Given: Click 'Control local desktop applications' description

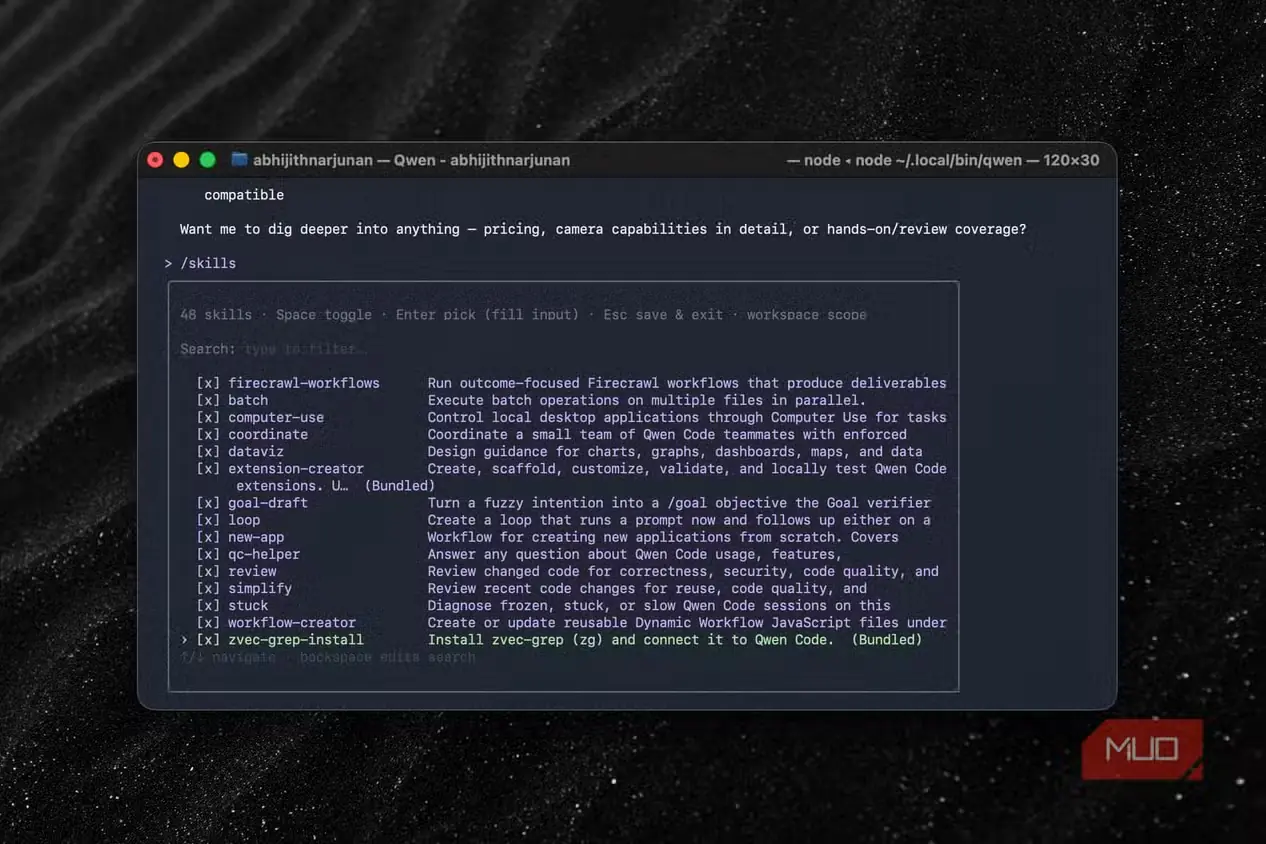Looking at the screenshot, I should point(687,417).
